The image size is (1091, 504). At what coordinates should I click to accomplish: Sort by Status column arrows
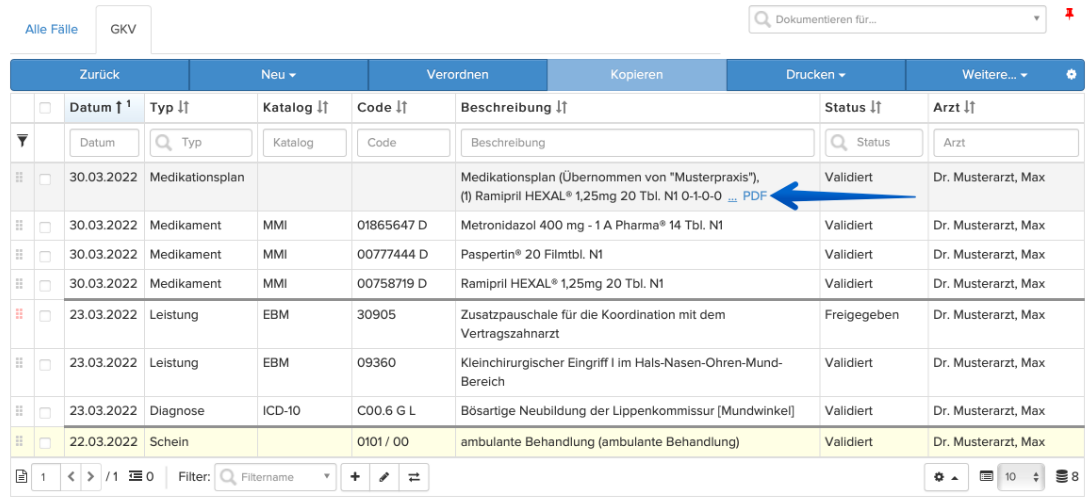point(876,107)
